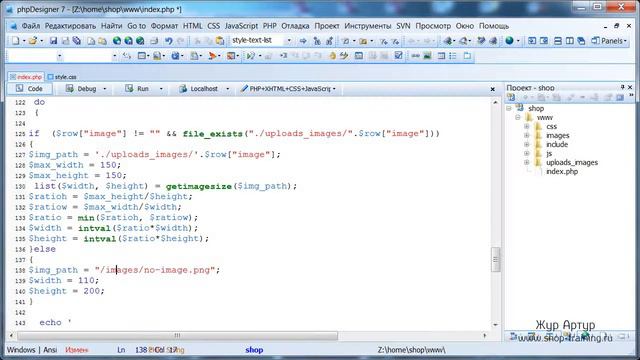Click the vertical scrollbar thumb in editor
640x360 pixels.
click(x=496, y=260)
